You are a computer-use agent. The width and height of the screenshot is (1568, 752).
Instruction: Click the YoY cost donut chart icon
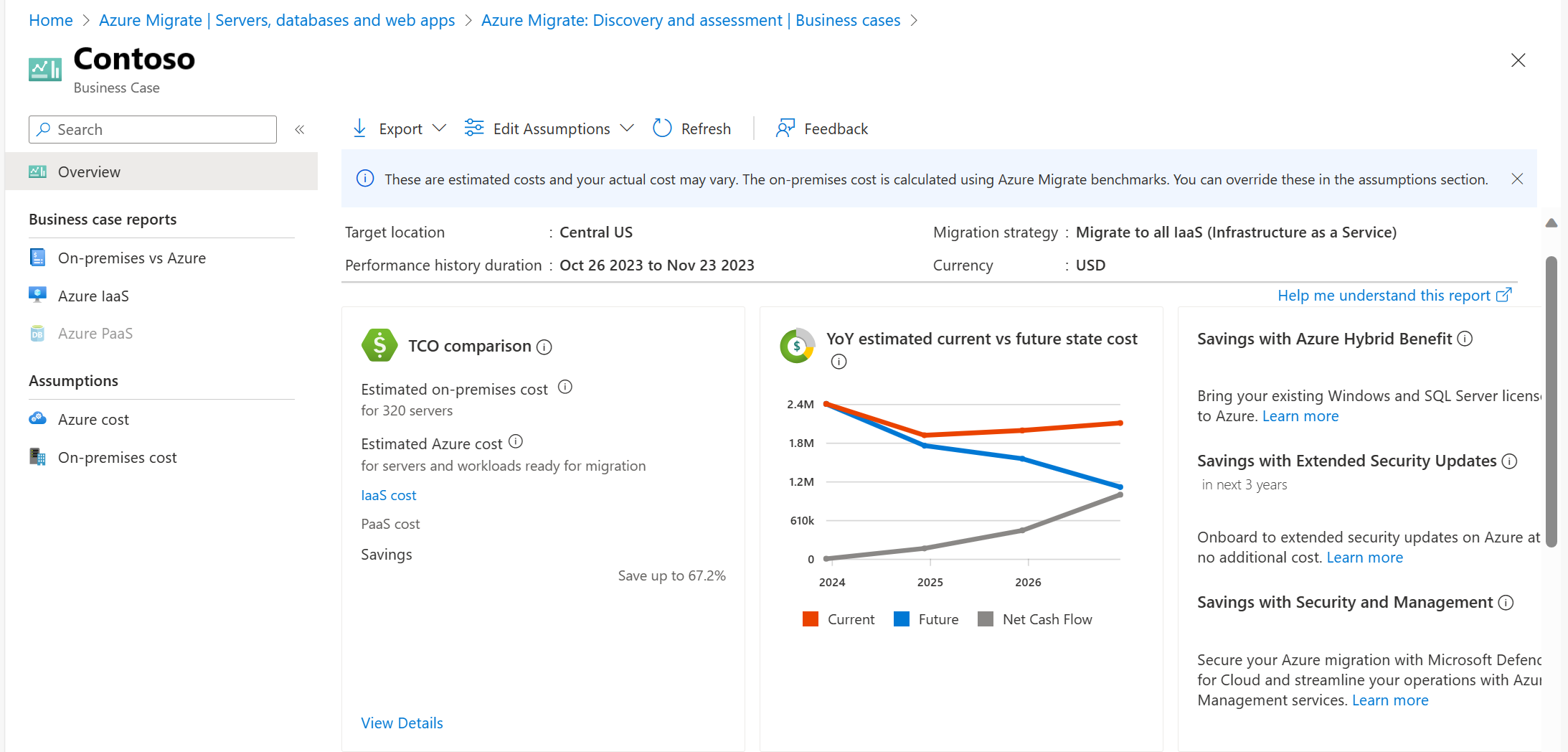798,346
